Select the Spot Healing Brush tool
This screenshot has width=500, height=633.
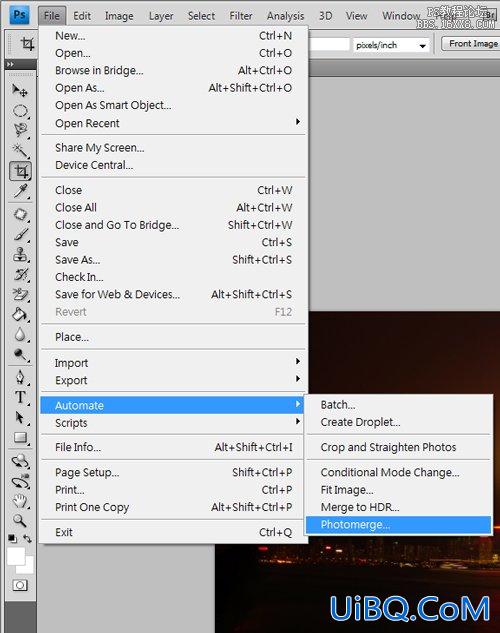(x=20, y=214)
